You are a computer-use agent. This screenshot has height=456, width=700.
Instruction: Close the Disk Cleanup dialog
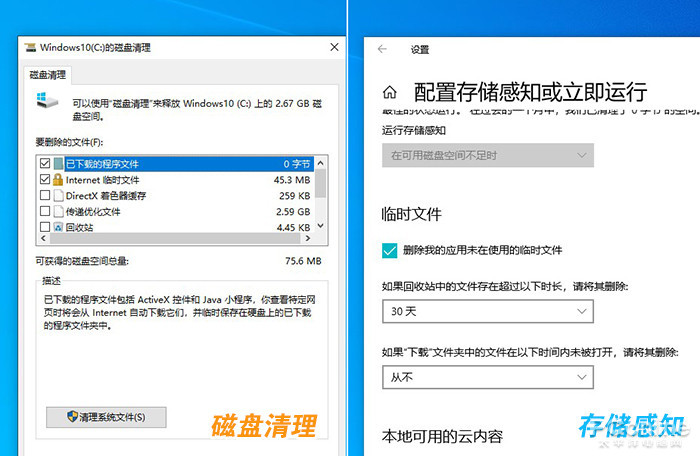[334, 47]
